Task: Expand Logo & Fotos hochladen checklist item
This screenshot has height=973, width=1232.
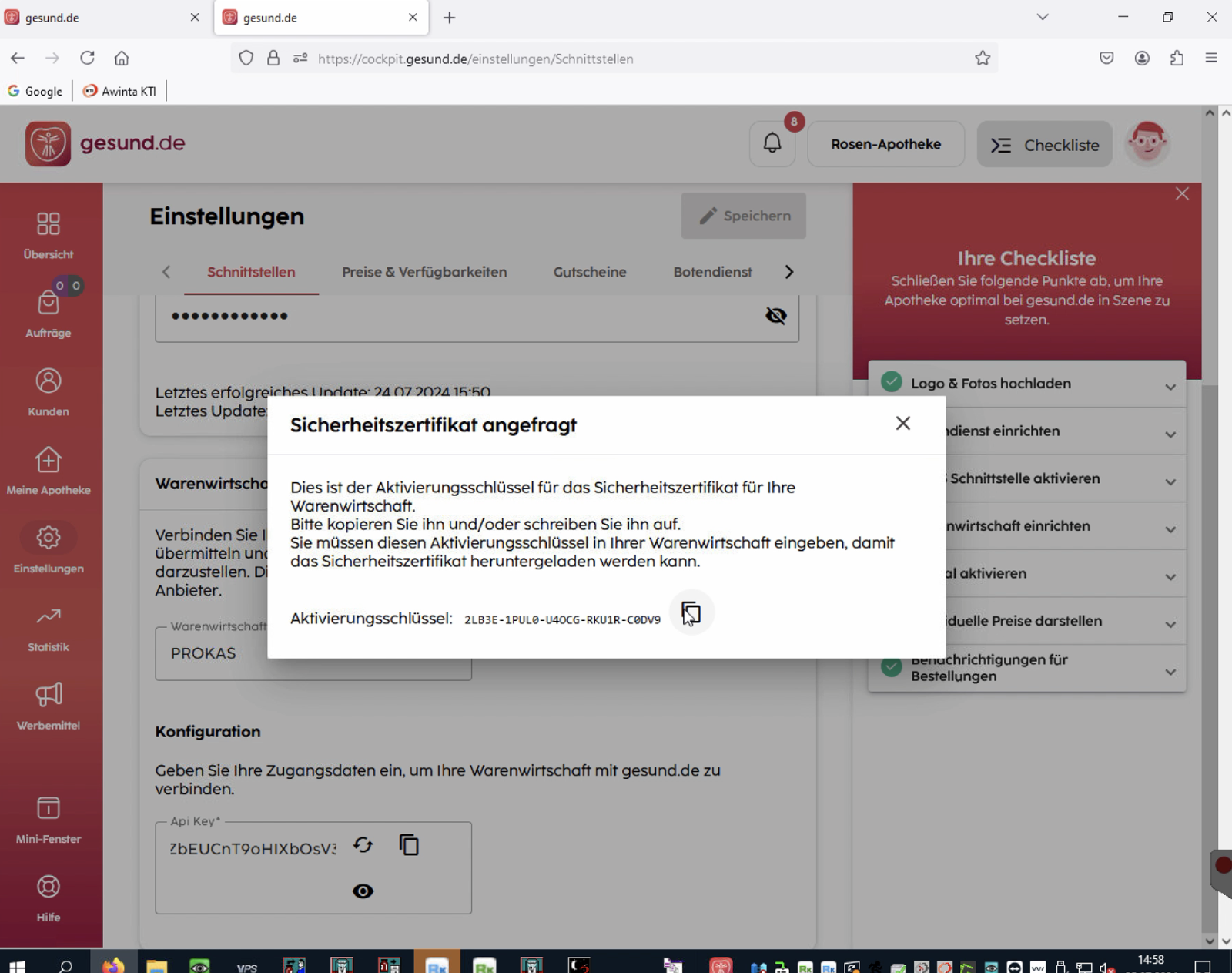Action: click(x=1026, y=384)
